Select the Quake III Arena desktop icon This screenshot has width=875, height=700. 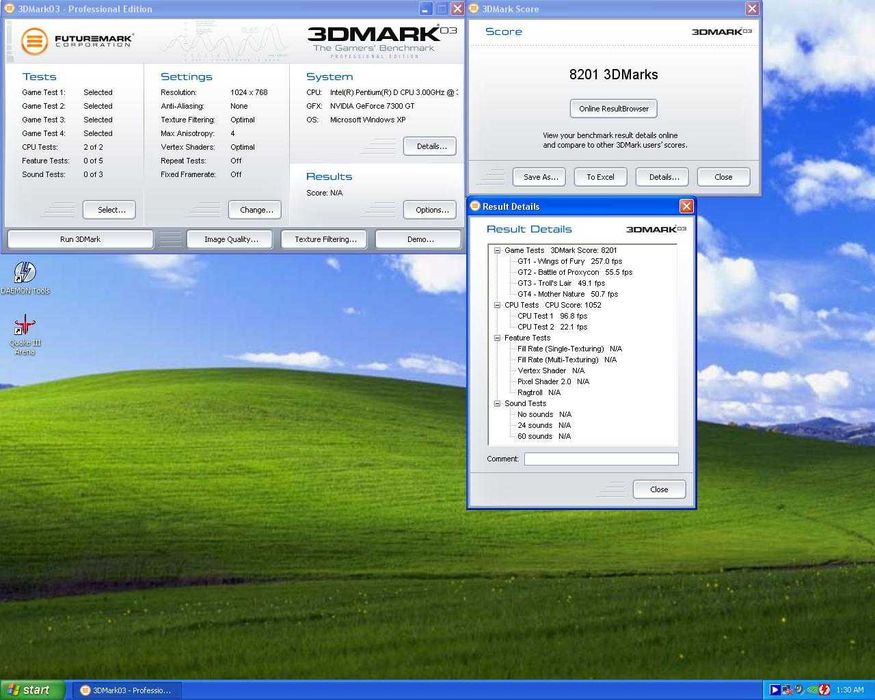(25, 334)
